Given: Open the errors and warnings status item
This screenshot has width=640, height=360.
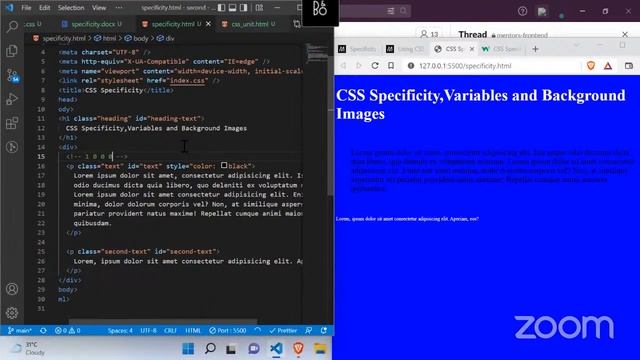Looking at the screenshot, I should coord(67,331).
